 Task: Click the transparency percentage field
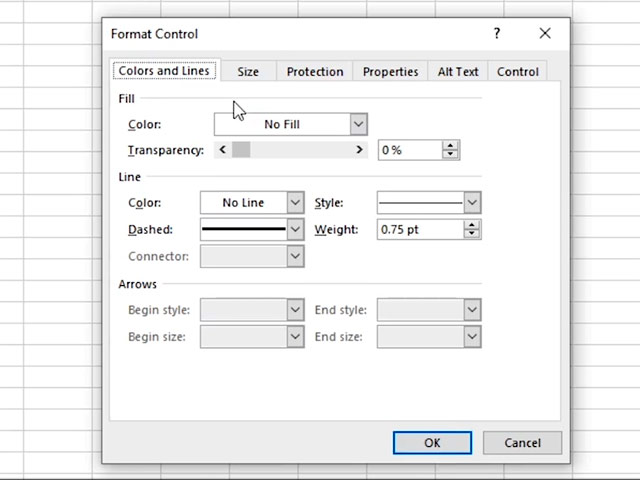pos(410,150)
